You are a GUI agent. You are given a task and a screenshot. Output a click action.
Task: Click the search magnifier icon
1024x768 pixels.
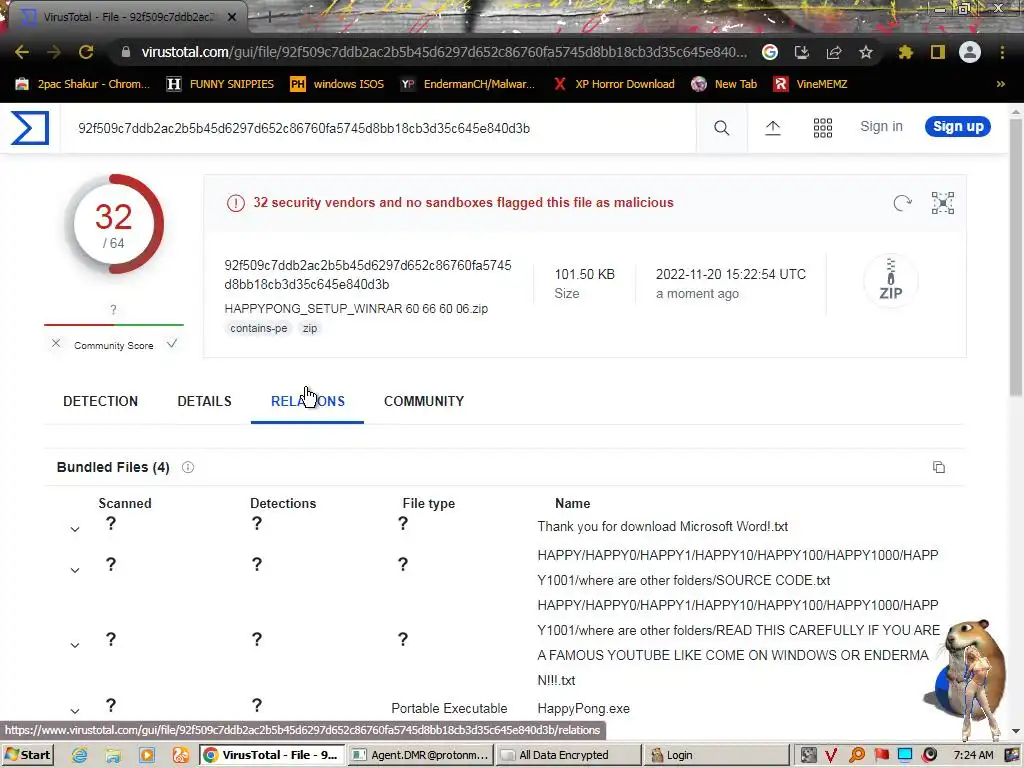(x=722, y=128)
